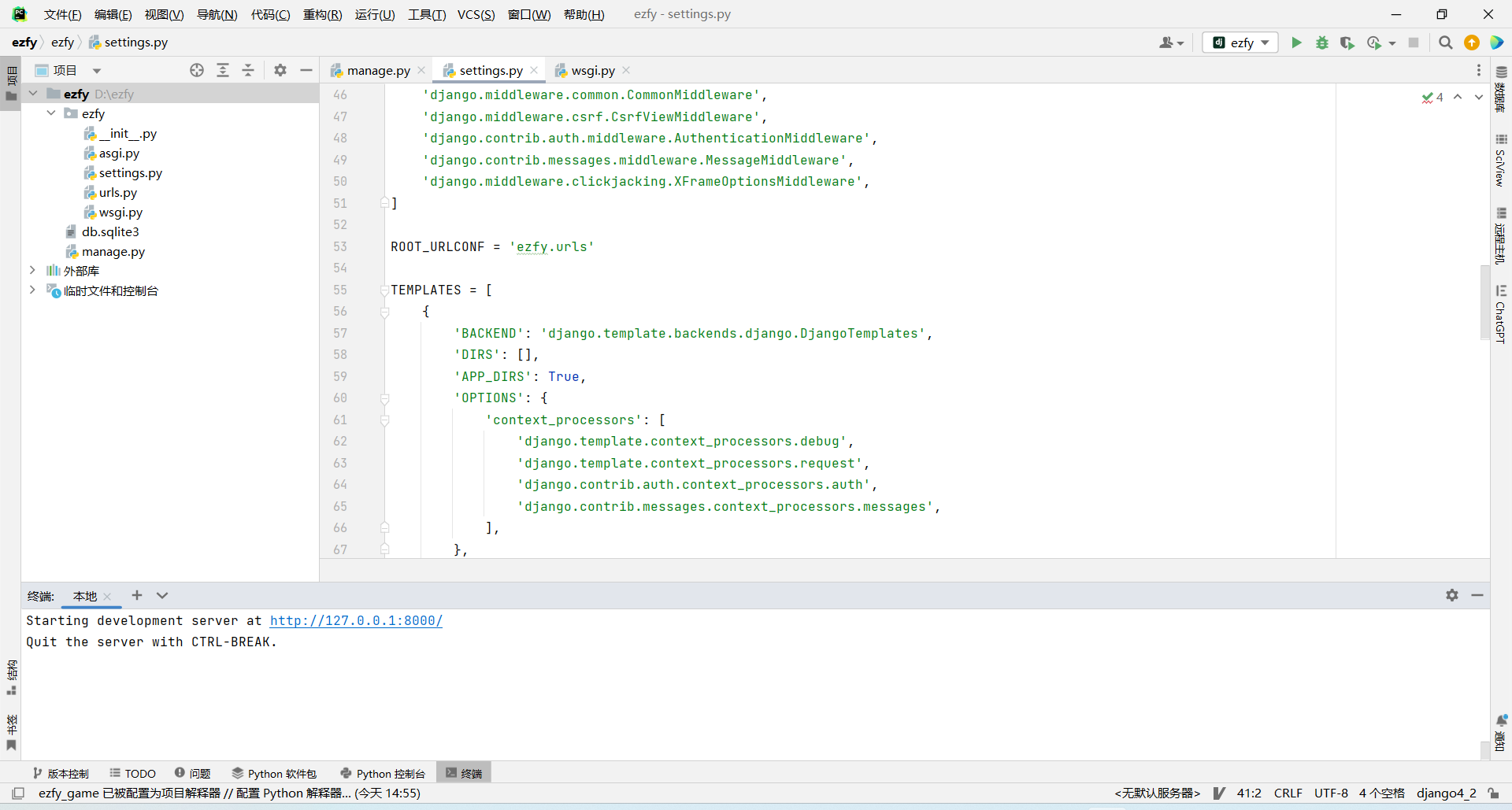The height and width of the screenshot is (810, 1512).
Task: Expand External Libraries node
Action: (x=32, y=270)
